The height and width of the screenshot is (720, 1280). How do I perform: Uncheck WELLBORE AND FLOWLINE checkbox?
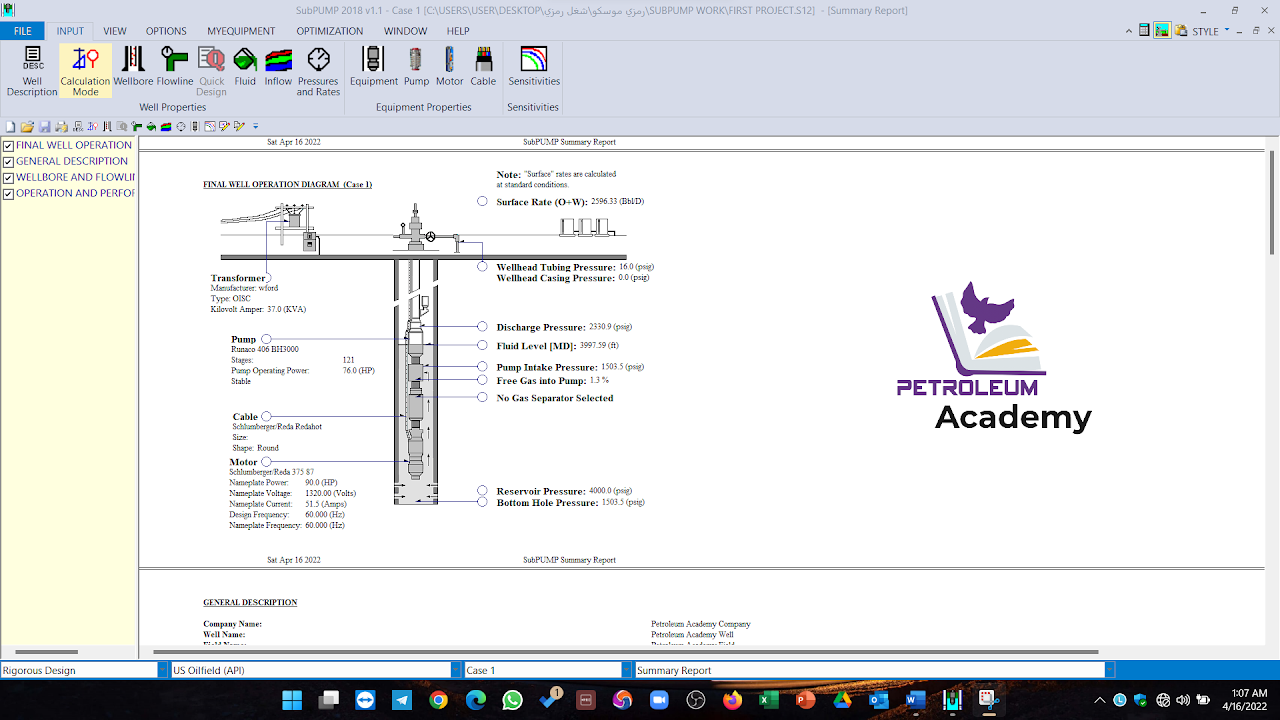click(x=9, y=178)
